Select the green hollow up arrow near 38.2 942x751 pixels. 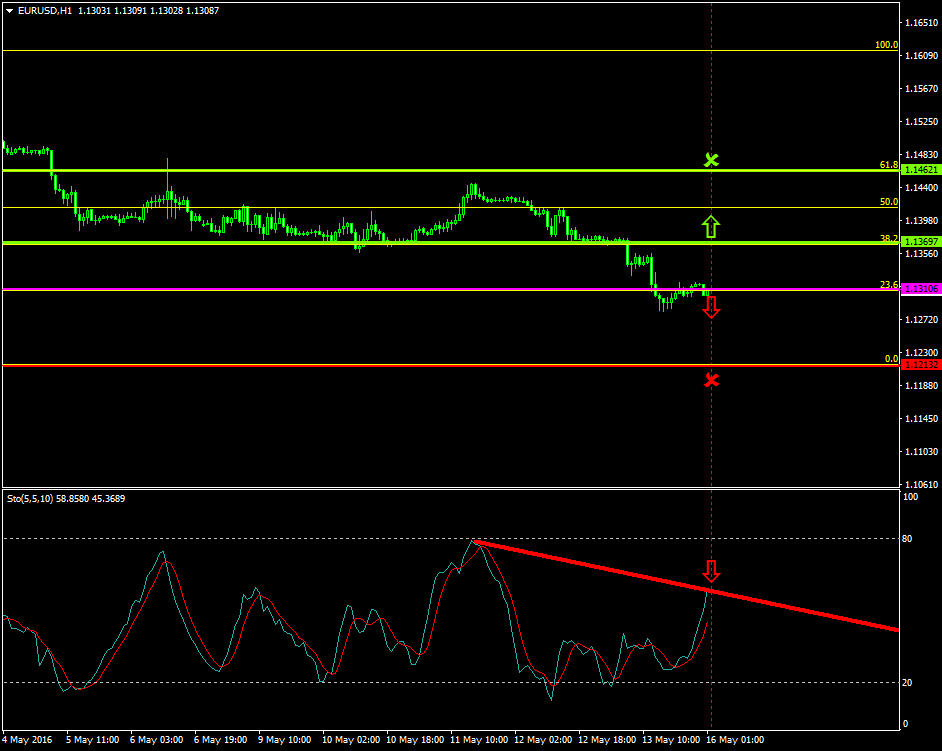(x=711, y=227)
